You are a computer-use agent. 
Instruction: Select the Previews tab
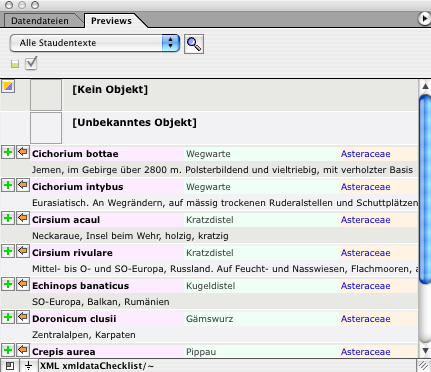point(111,21)
